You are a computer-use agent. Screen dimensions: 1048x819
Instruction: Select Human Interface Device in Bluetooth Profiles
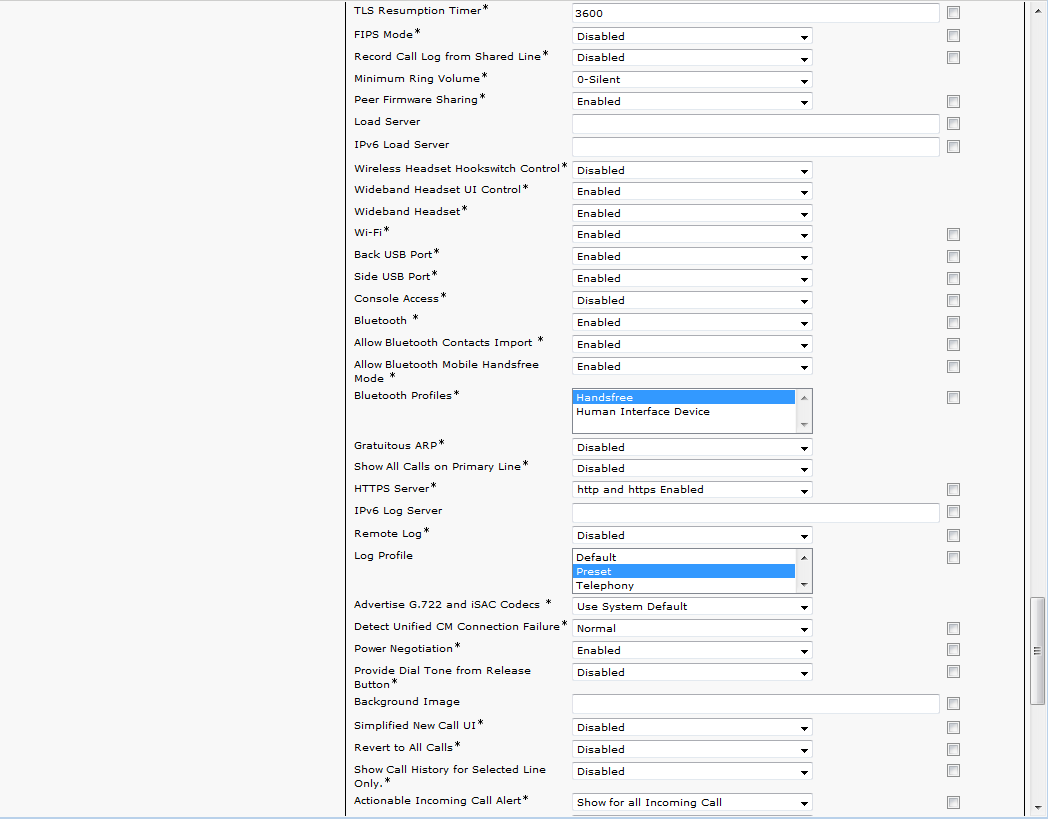683,412
